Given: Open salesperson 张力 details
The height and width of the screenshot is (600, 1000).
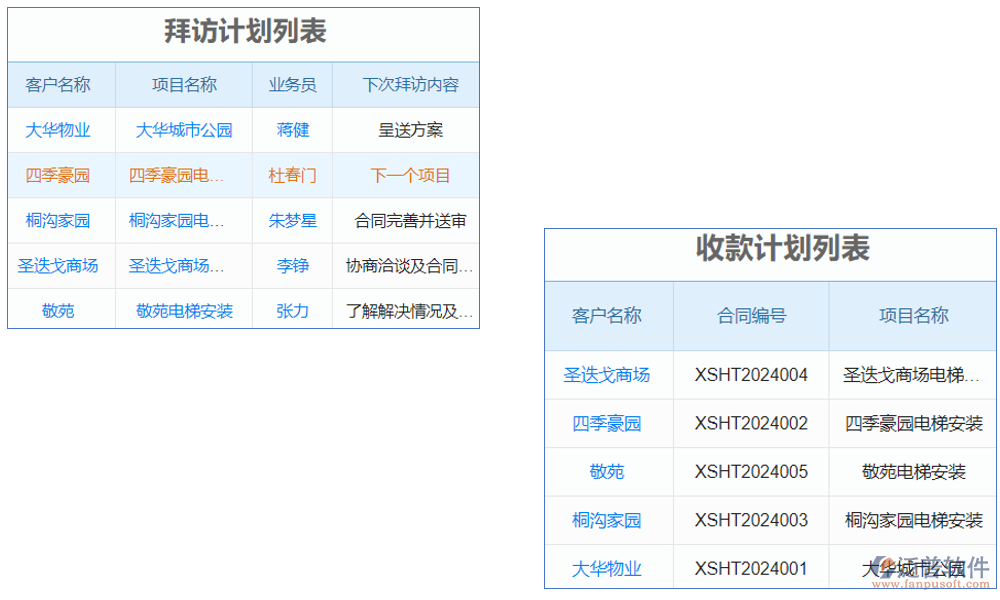Looking at the screenshot, I should [x=291, y=310].
